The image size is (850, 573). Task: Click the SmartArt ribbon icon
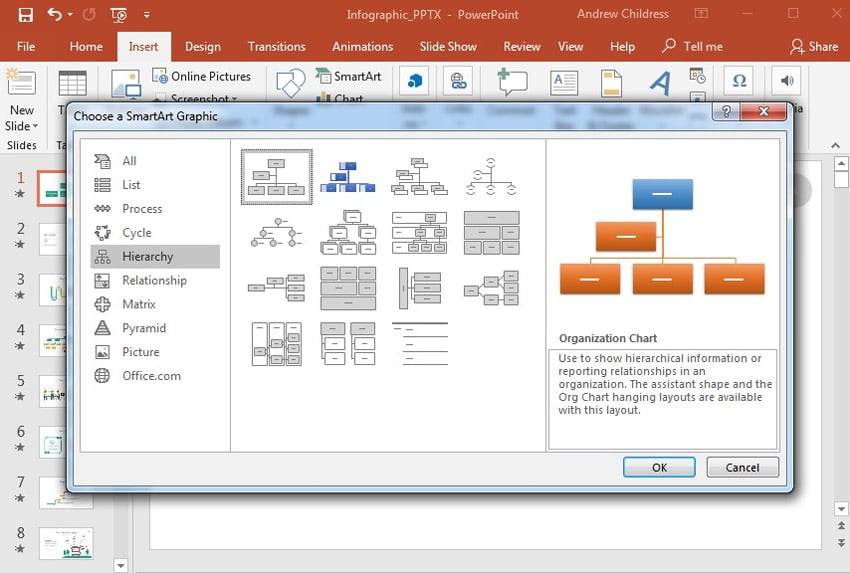coord(323,76)
